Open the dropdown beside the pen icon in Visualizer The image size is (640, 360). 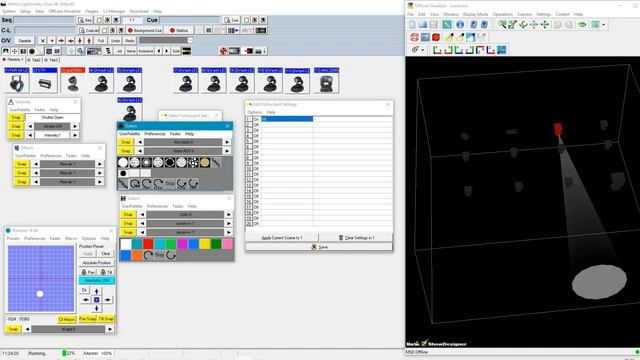pos(423,50)
